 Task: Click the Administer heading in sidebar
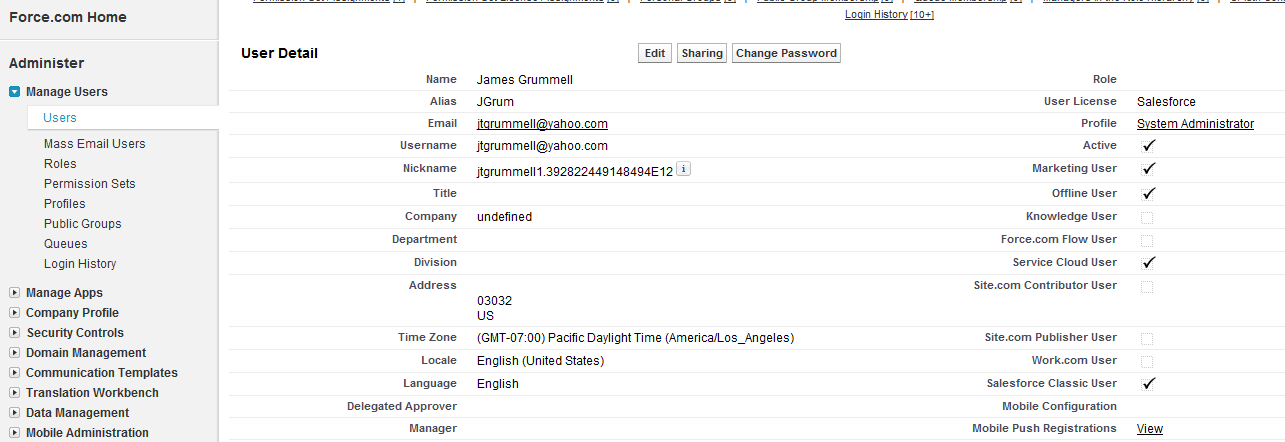click(x=46, y=63)
